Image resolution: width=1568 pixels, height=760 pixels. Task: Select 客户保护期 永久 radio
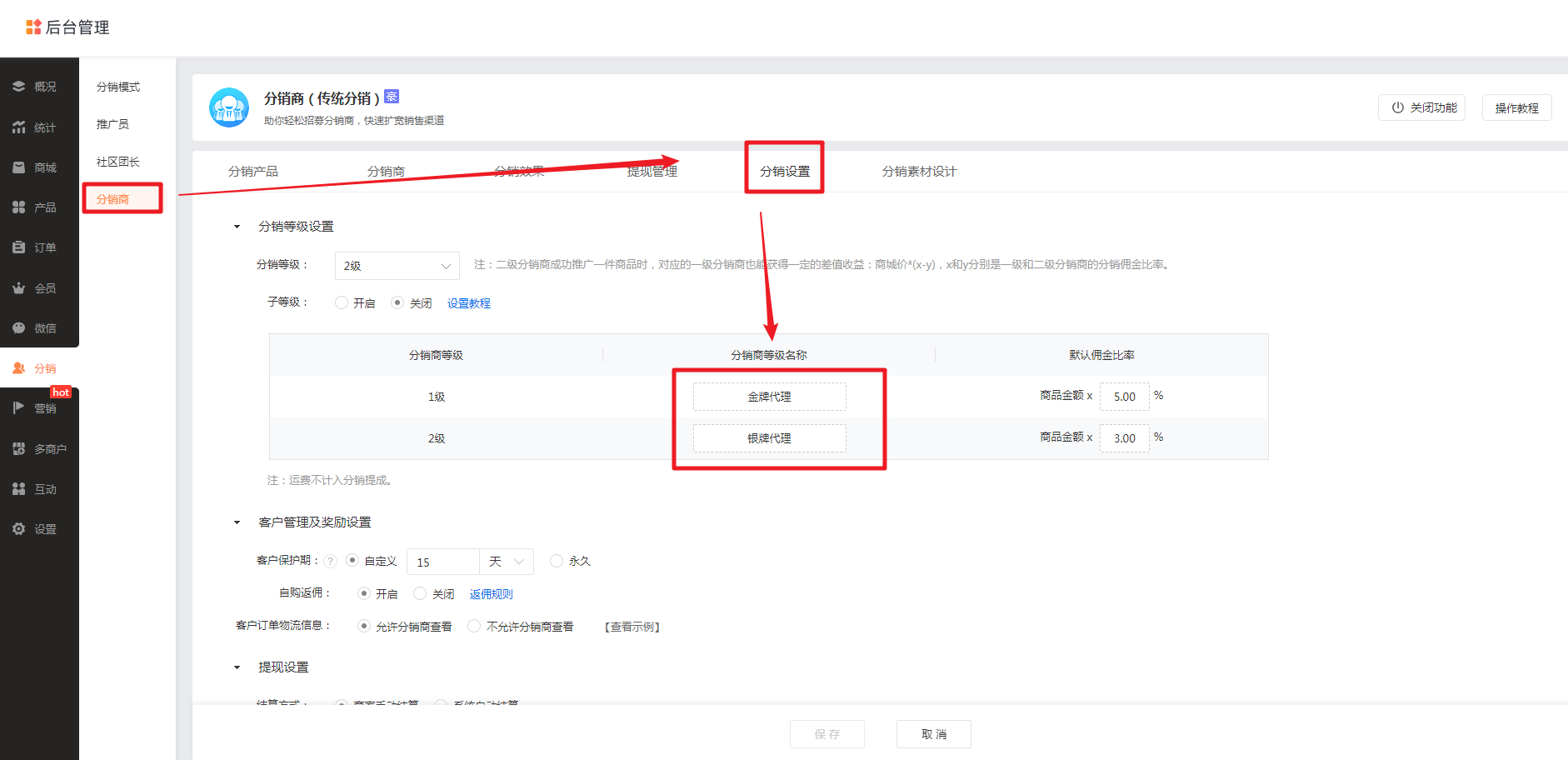click(x=557, y=561)
